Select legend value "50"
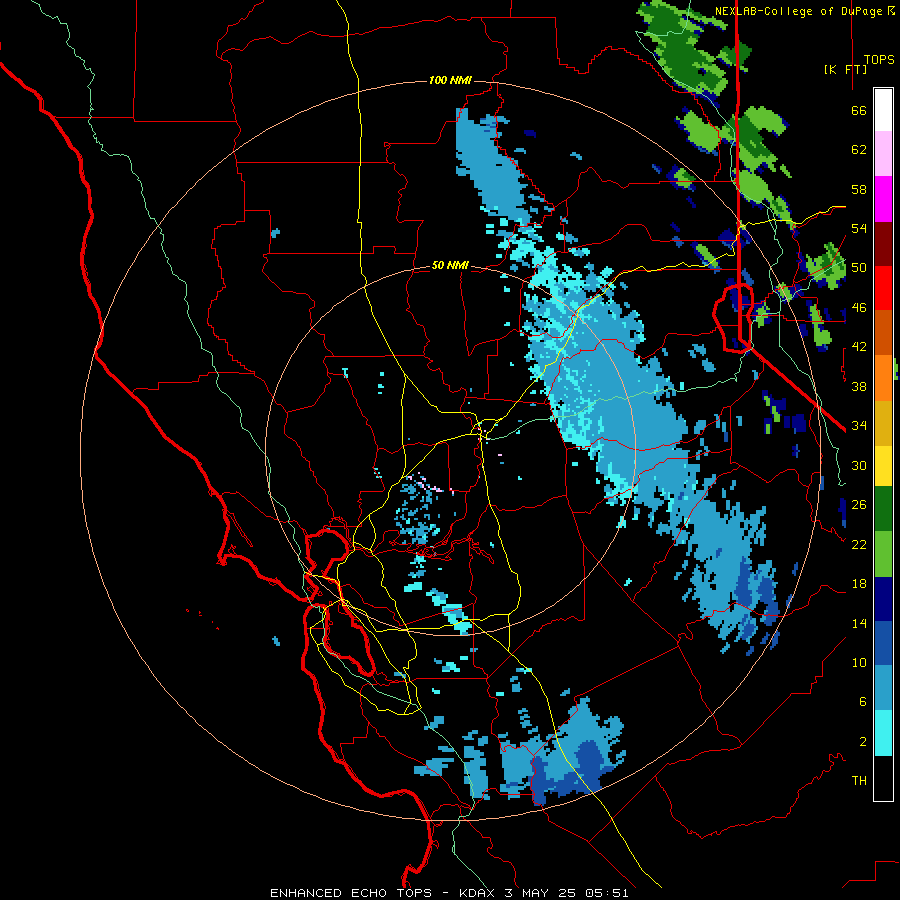Screen dimensions: 900x900 point(859,268)
